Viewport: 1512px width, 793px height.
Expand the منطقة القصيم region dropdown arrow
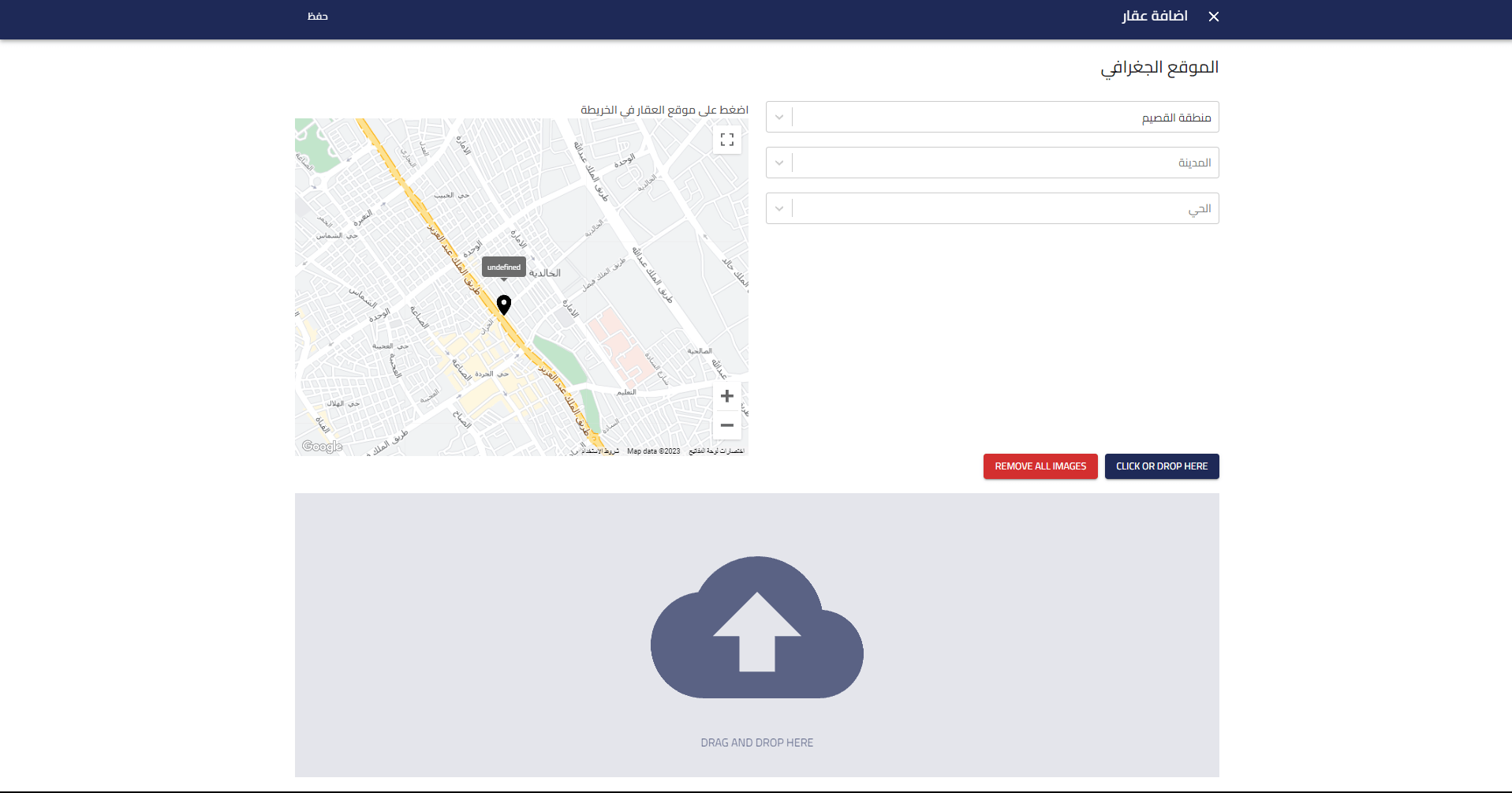[x=779, y=118]
